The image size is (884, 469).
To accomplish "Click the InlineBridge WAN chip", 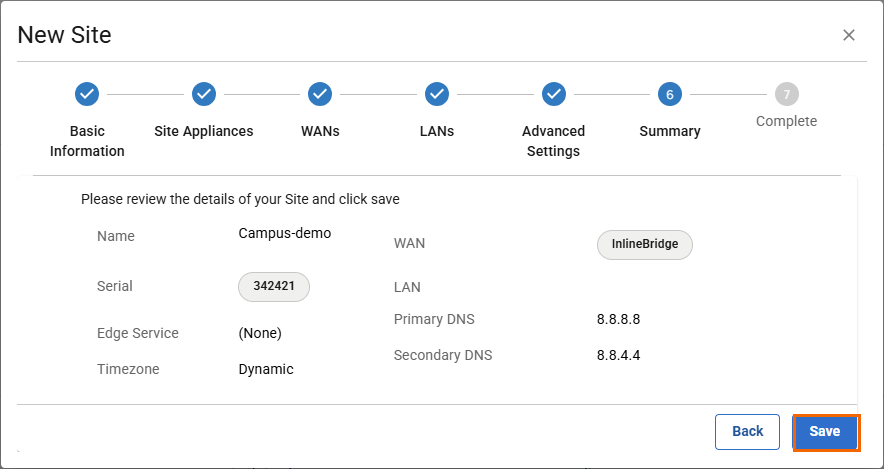I will point(645,245).
